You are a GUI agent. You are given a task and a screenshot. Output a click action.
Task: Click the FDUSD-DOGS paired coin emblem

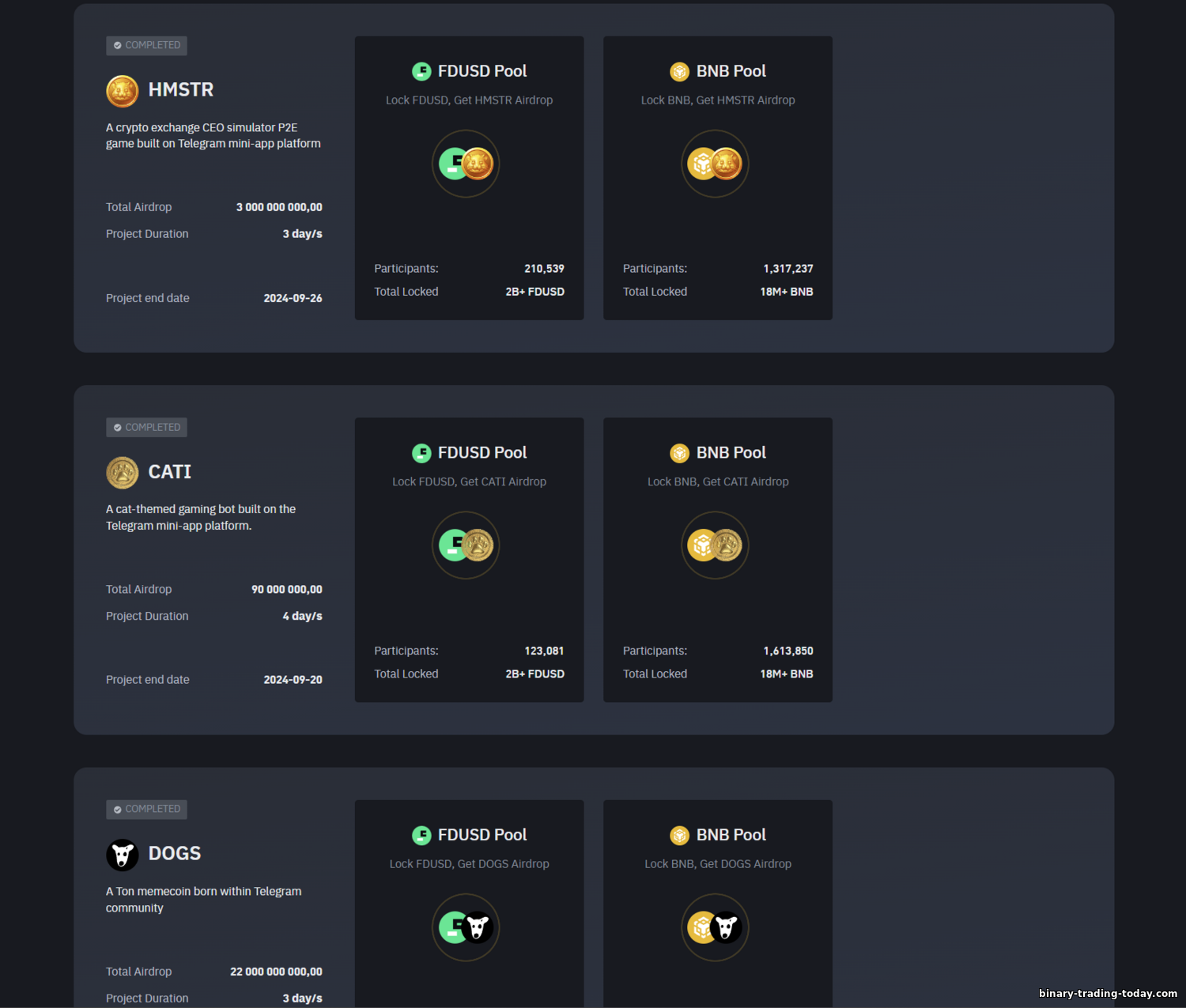tap(466, 927)
